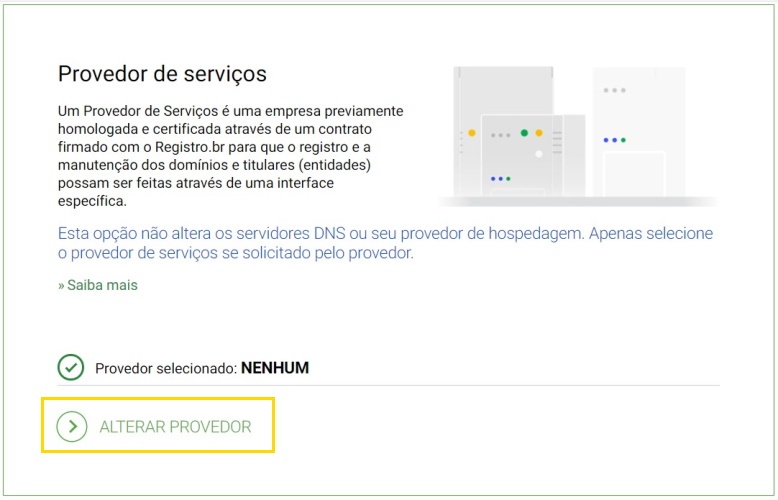Click the white dot on the center server
The image size is (778, 500).
pos(539,154)
